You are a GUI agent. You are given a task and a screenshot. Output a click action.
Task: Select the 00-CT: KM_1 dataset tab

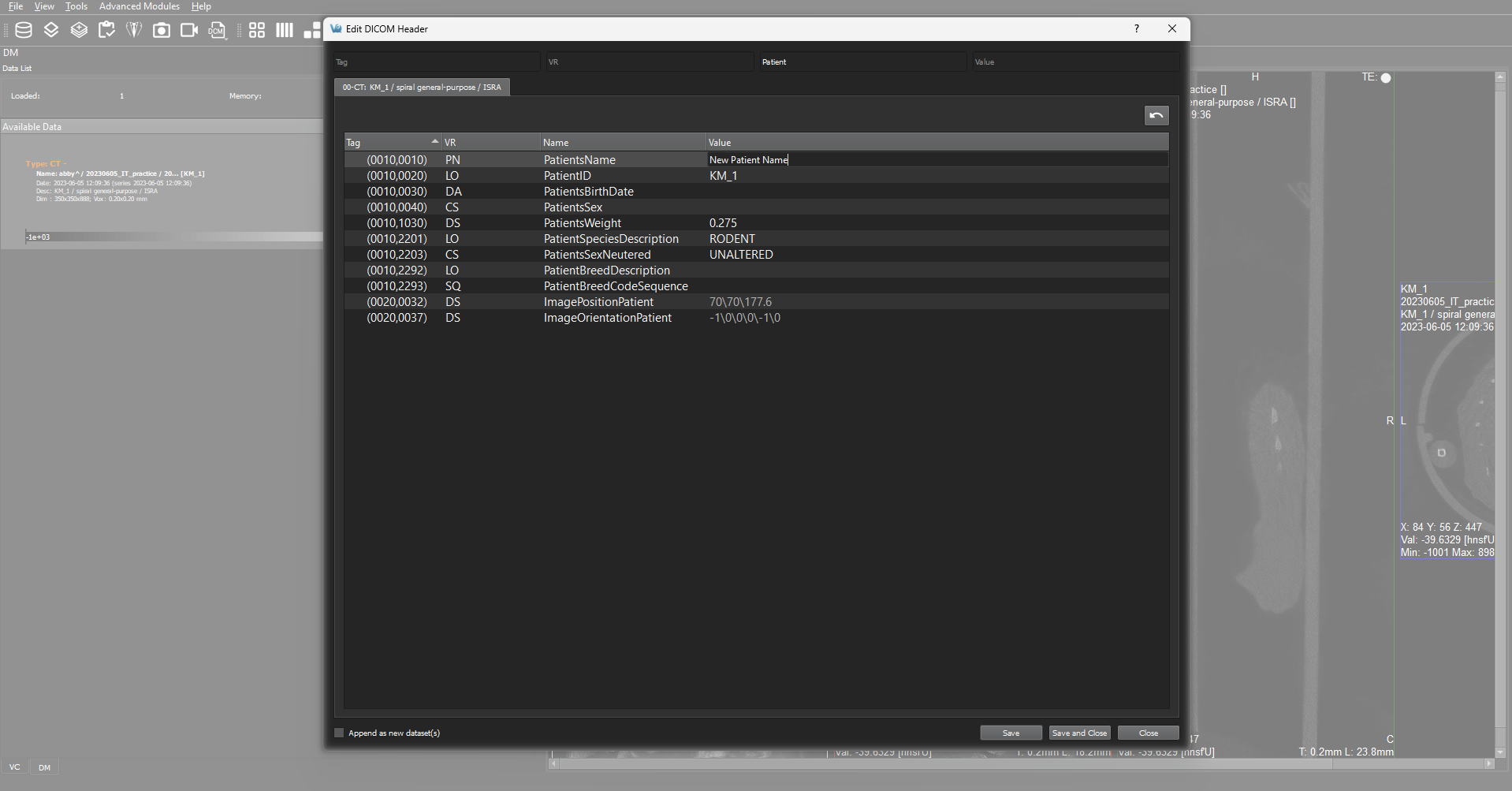click(x=422, y=87)
